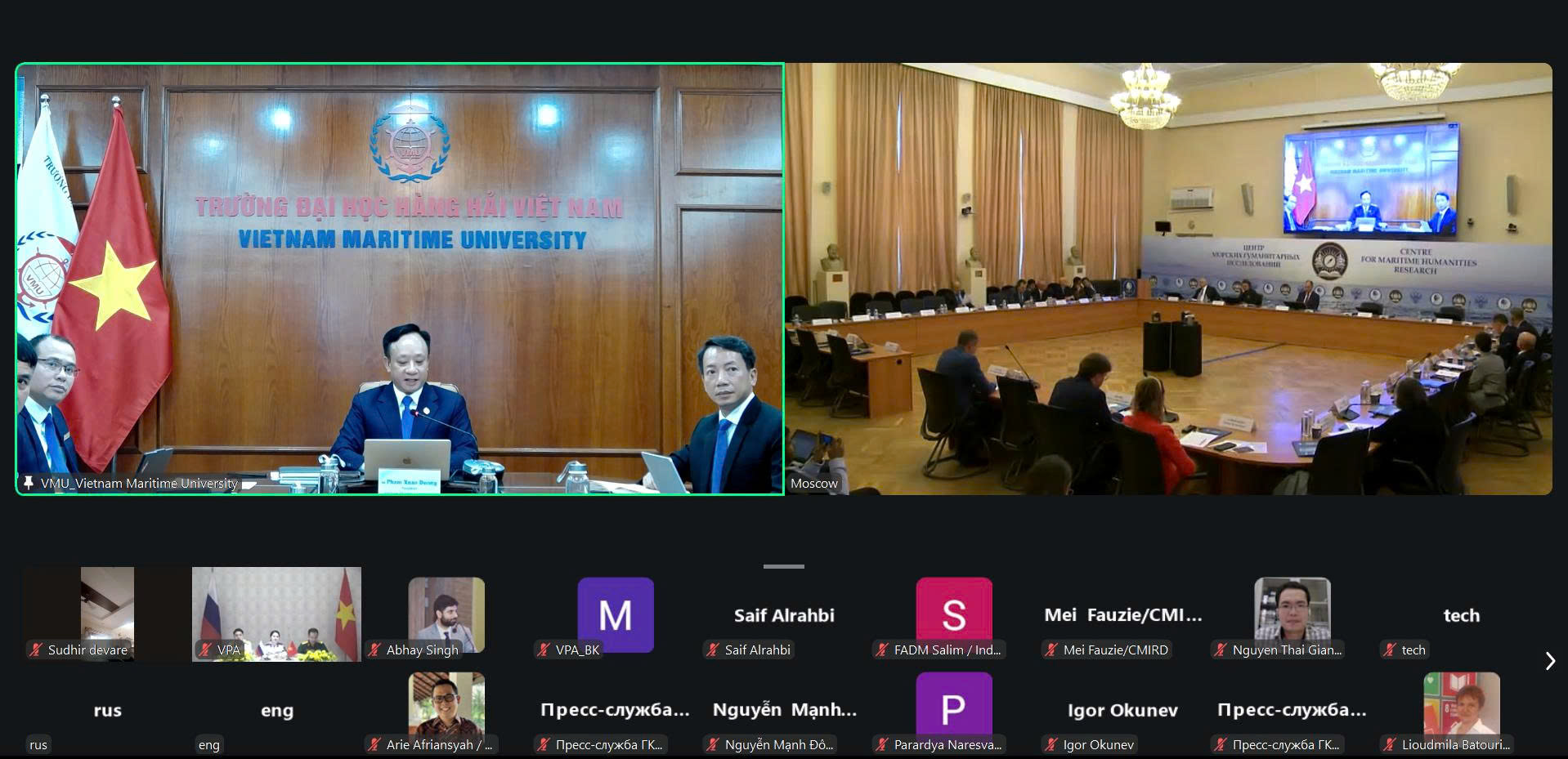This screenshot has width=1568, height=759.
Task: Click the gallery strip resize handle bar
Action: point(784,566)
